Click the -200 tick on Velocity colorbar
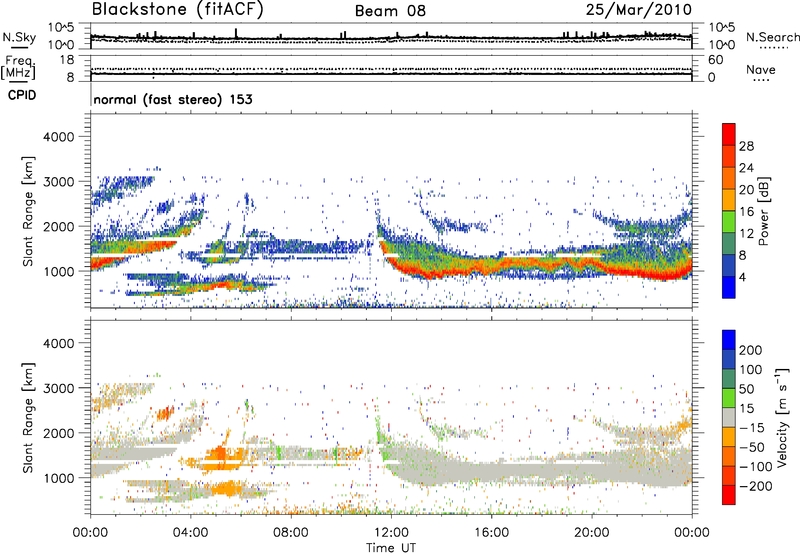This screenshot has height=554, width=800. (755, 486)
